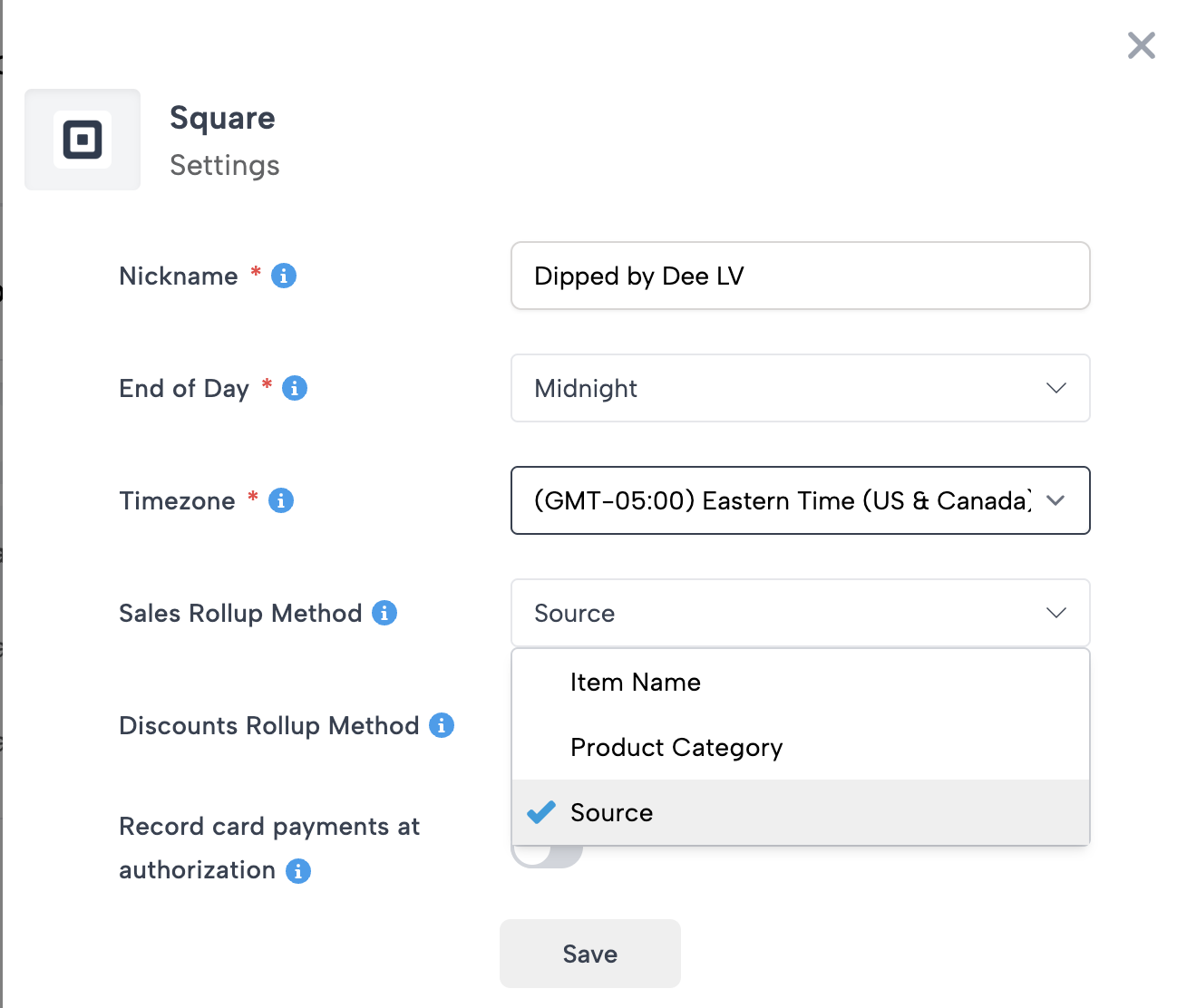Save the Square settings
The image size is (1177, 1008).
[x=589, y=954]
